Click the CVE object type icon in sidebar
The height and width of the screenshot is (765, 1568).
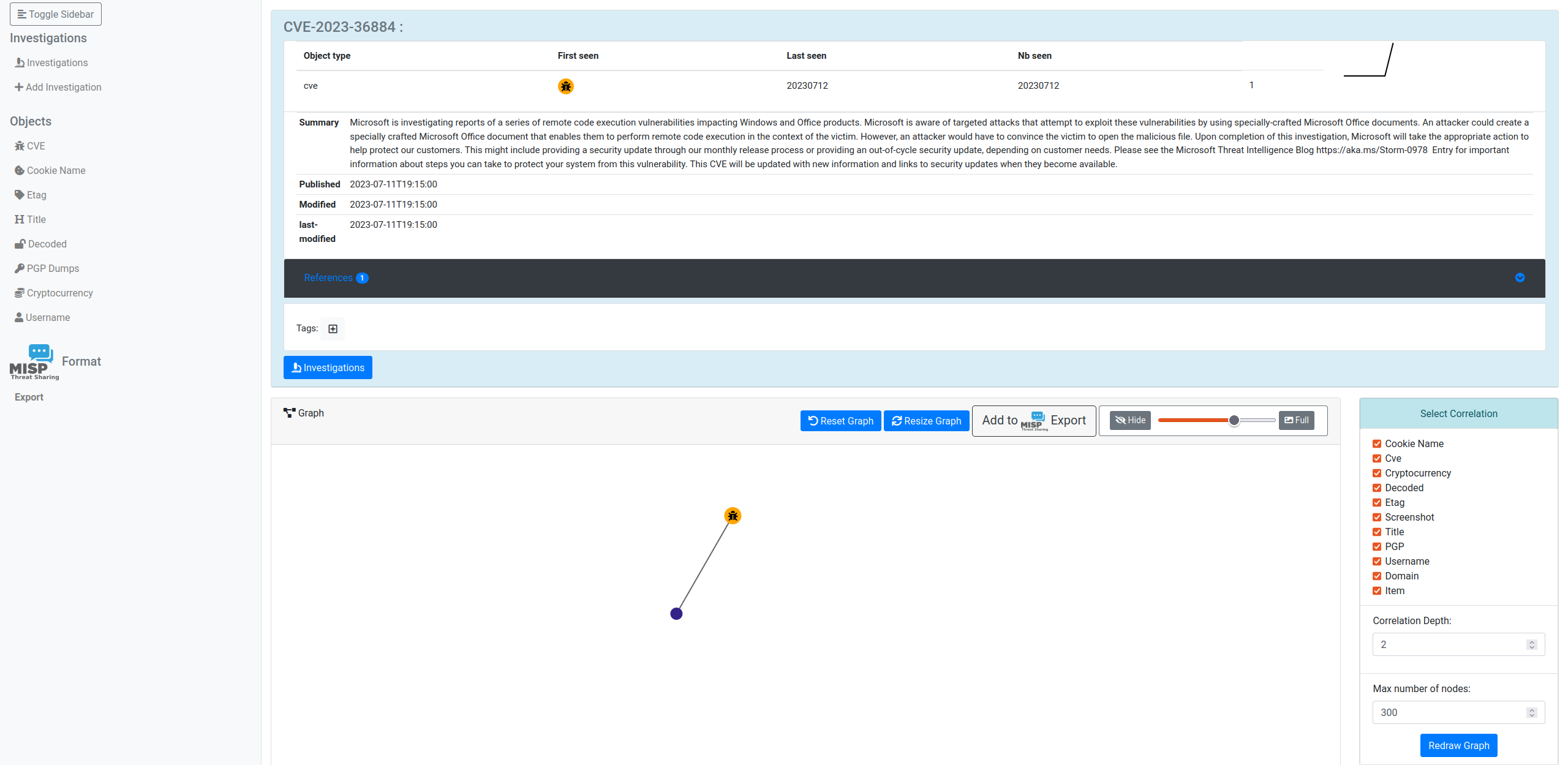click(x=20, y=146)
